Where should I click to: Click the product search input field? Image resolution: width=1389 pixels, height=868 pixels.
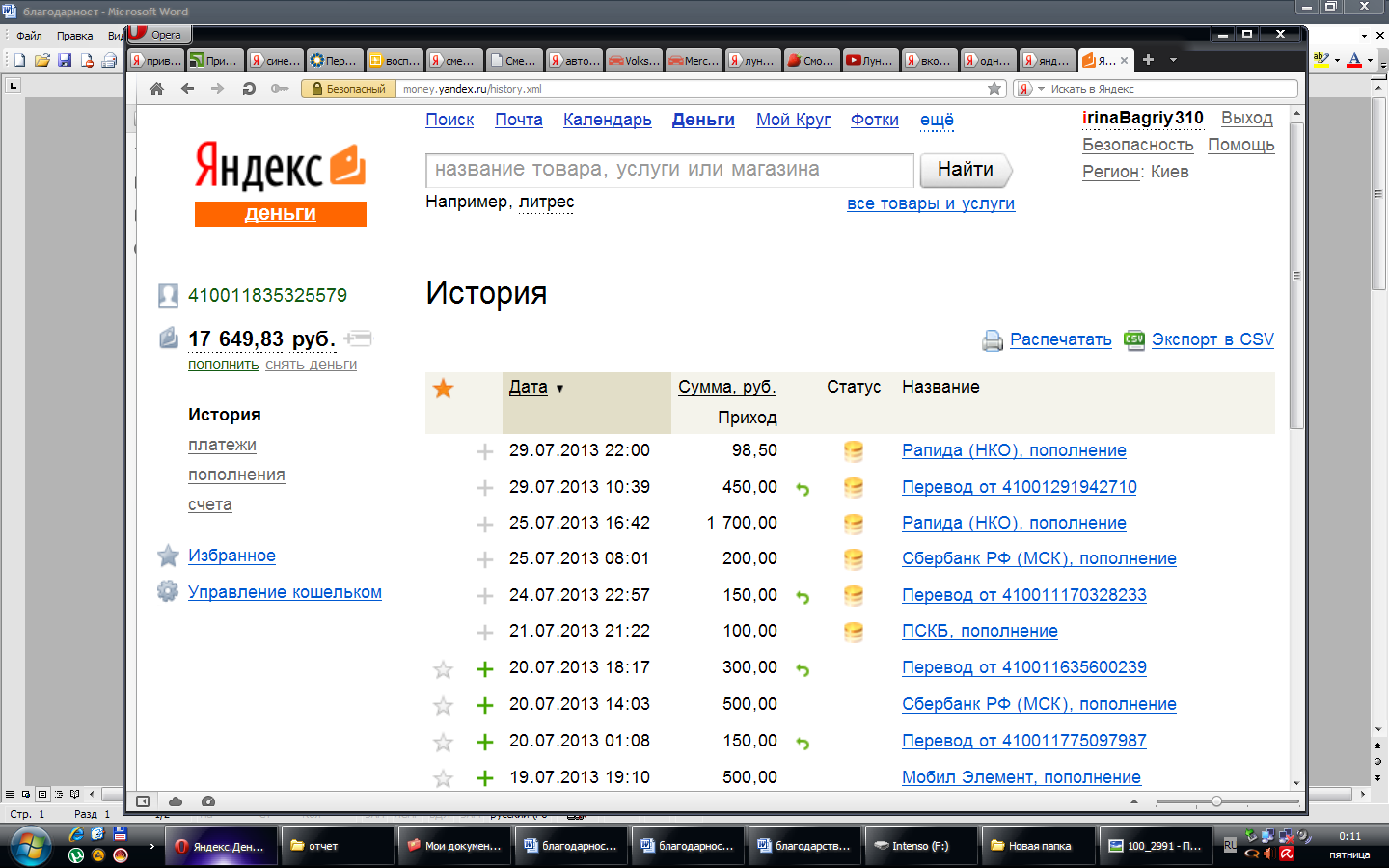tap(669, 170)
